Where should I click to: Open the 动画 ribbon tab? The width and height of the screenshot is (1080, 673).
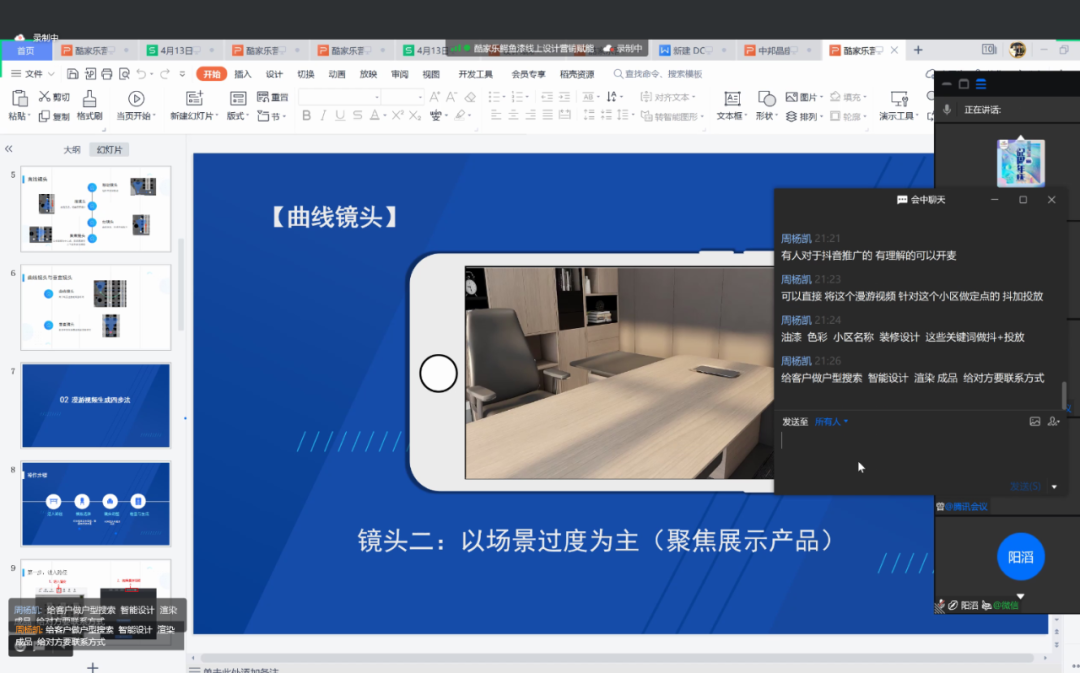click(337, 74)
